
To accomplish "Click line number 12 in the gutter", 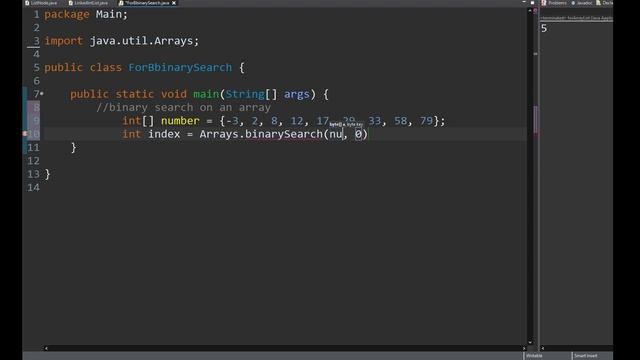I will pyautogui.click(x=33, y=161).
